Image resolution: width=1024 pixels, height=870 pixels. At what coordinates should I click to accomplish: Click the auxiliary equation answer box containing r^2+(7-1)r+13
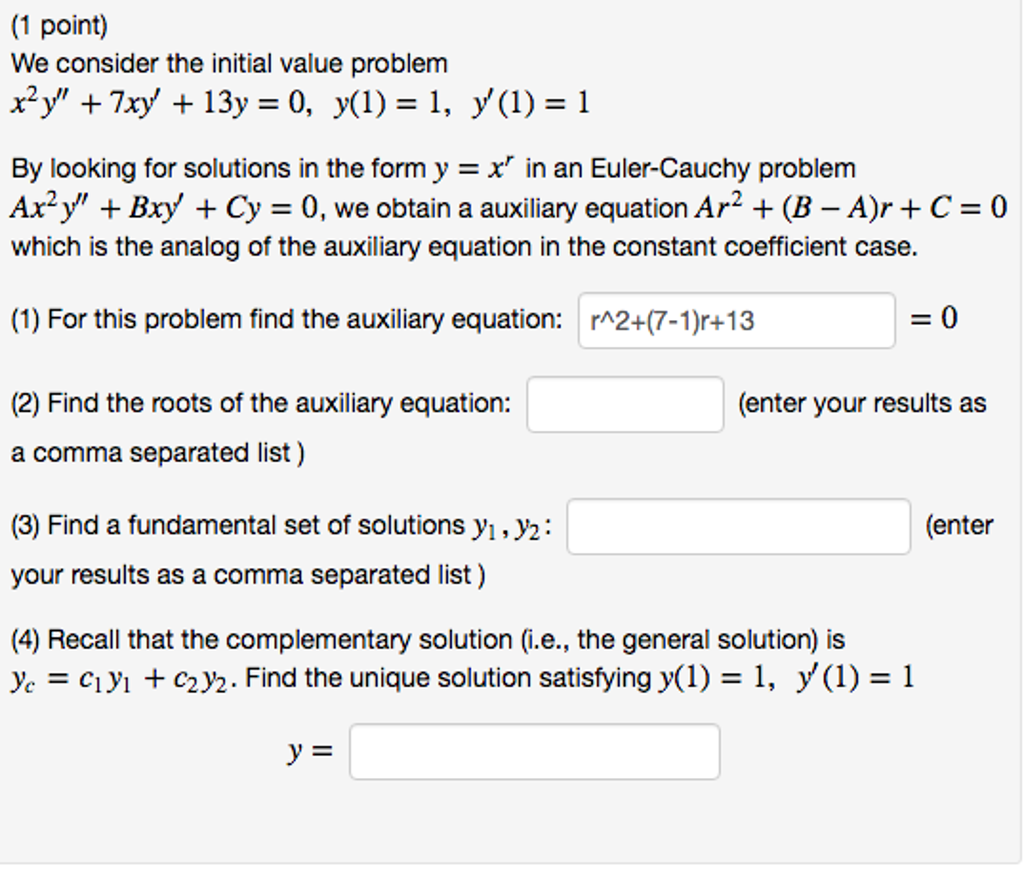(x=735, y=319)
